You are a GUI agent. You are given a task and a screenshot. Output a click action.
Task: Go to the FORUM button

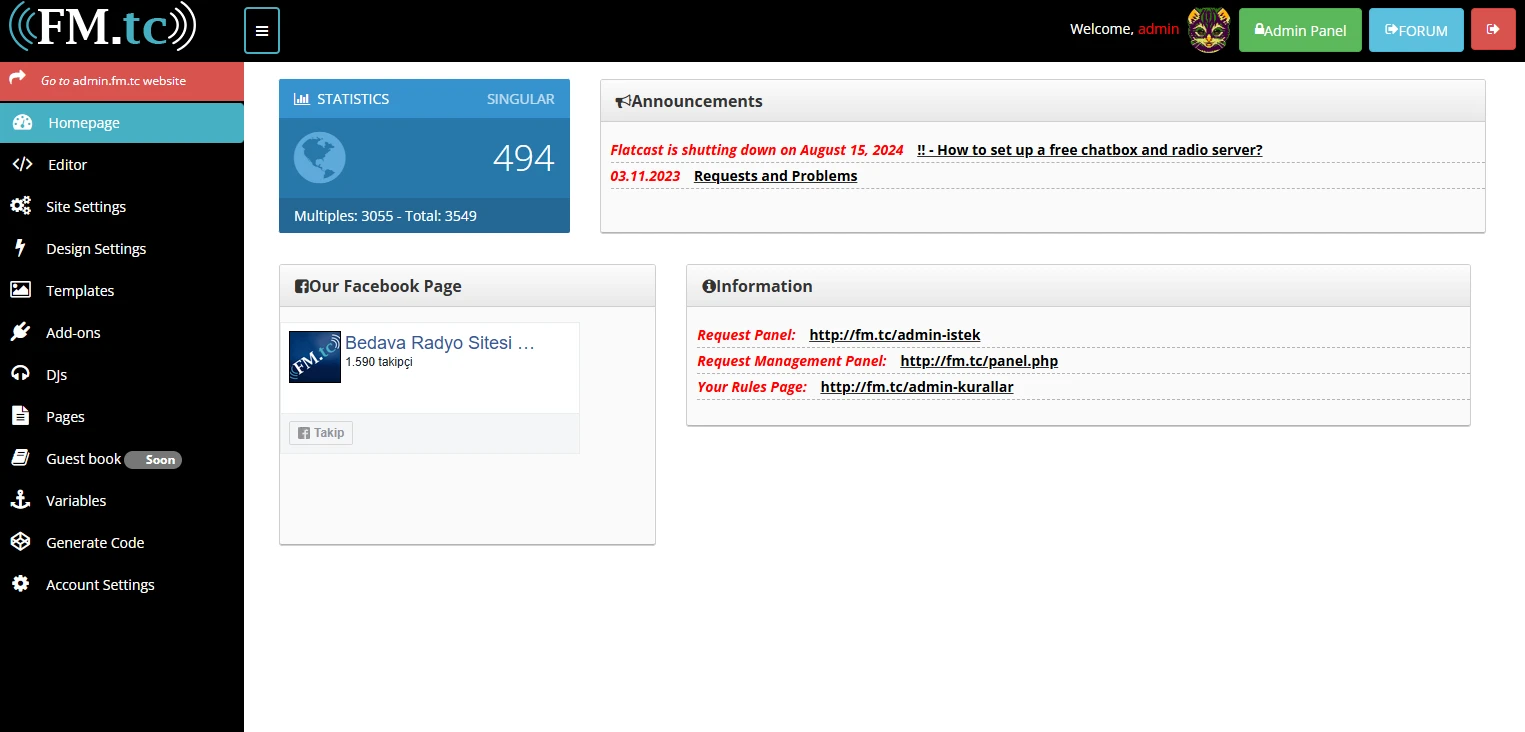[x=1415, y=30]
